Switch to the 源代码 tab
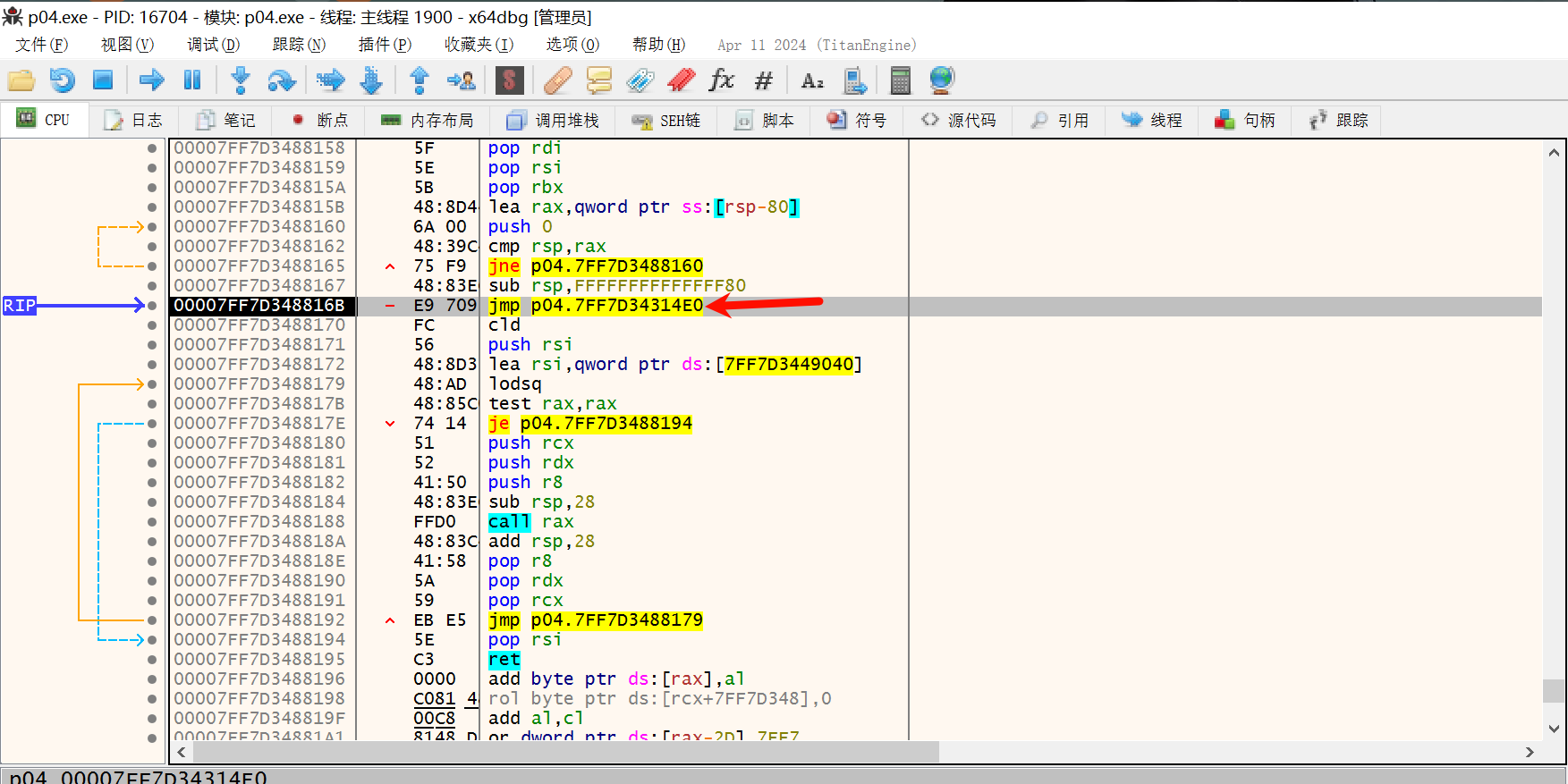 pyautogui.click(x=959, y=120)
